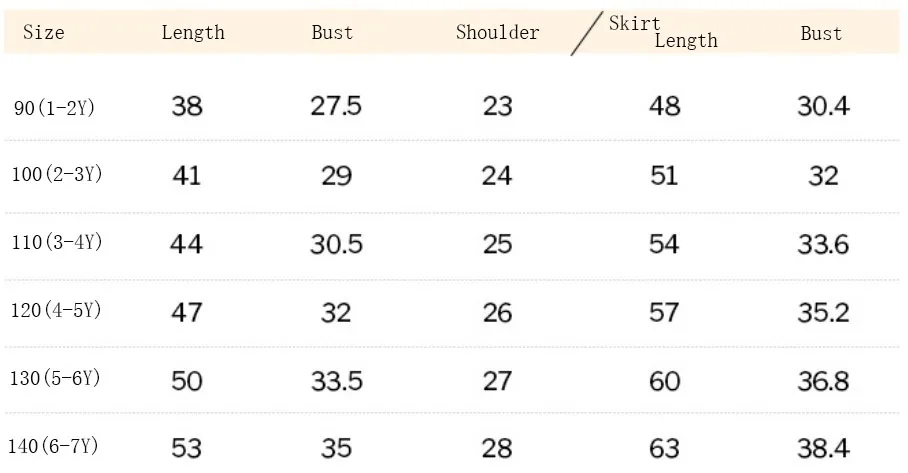Click the 140(6-7Y) size label

tap(53, 446)
